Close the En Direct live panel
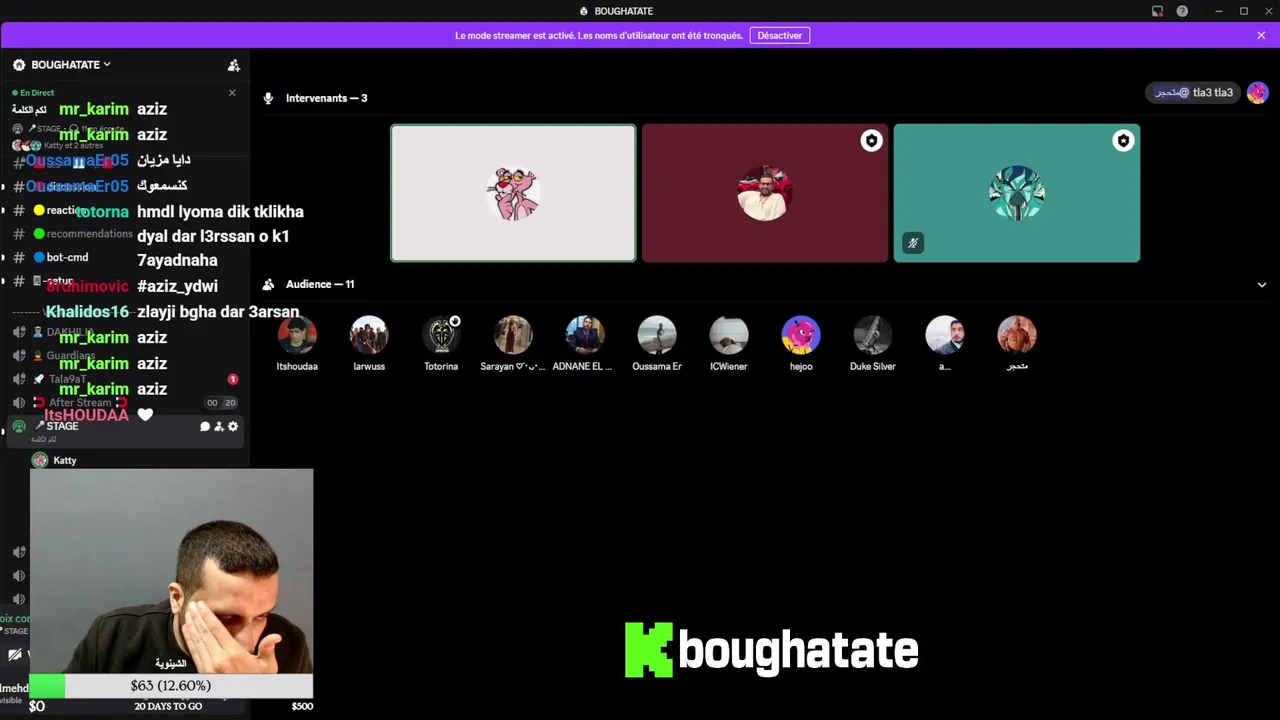Viewport: 1280px width, 720px height. [x=232, y=93]
